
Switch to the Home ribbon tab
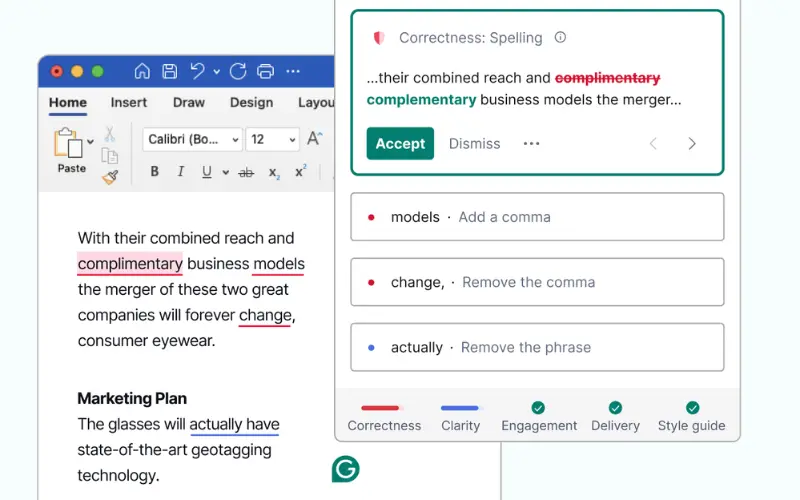pyautogui.click(x=68, y=103)
